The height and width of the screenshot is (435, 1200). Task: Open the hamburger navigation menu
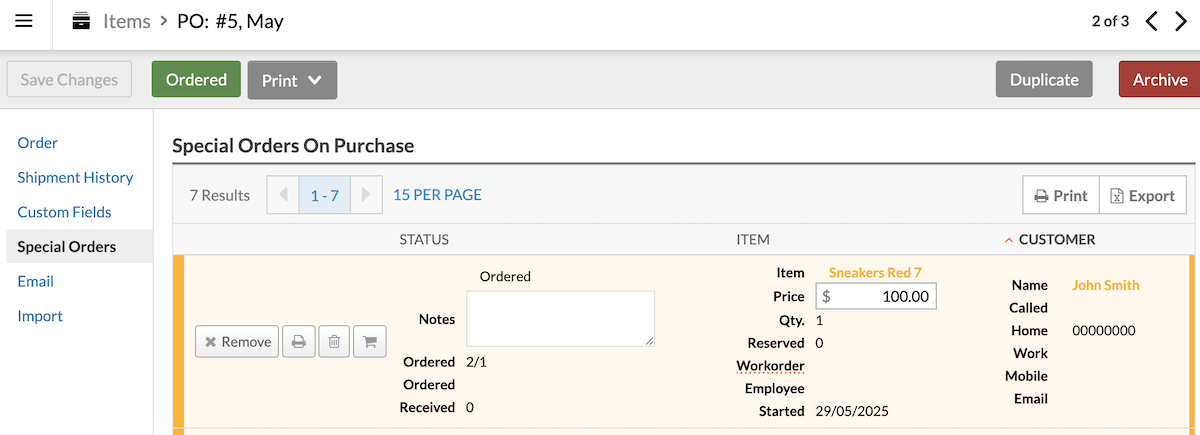24,21
